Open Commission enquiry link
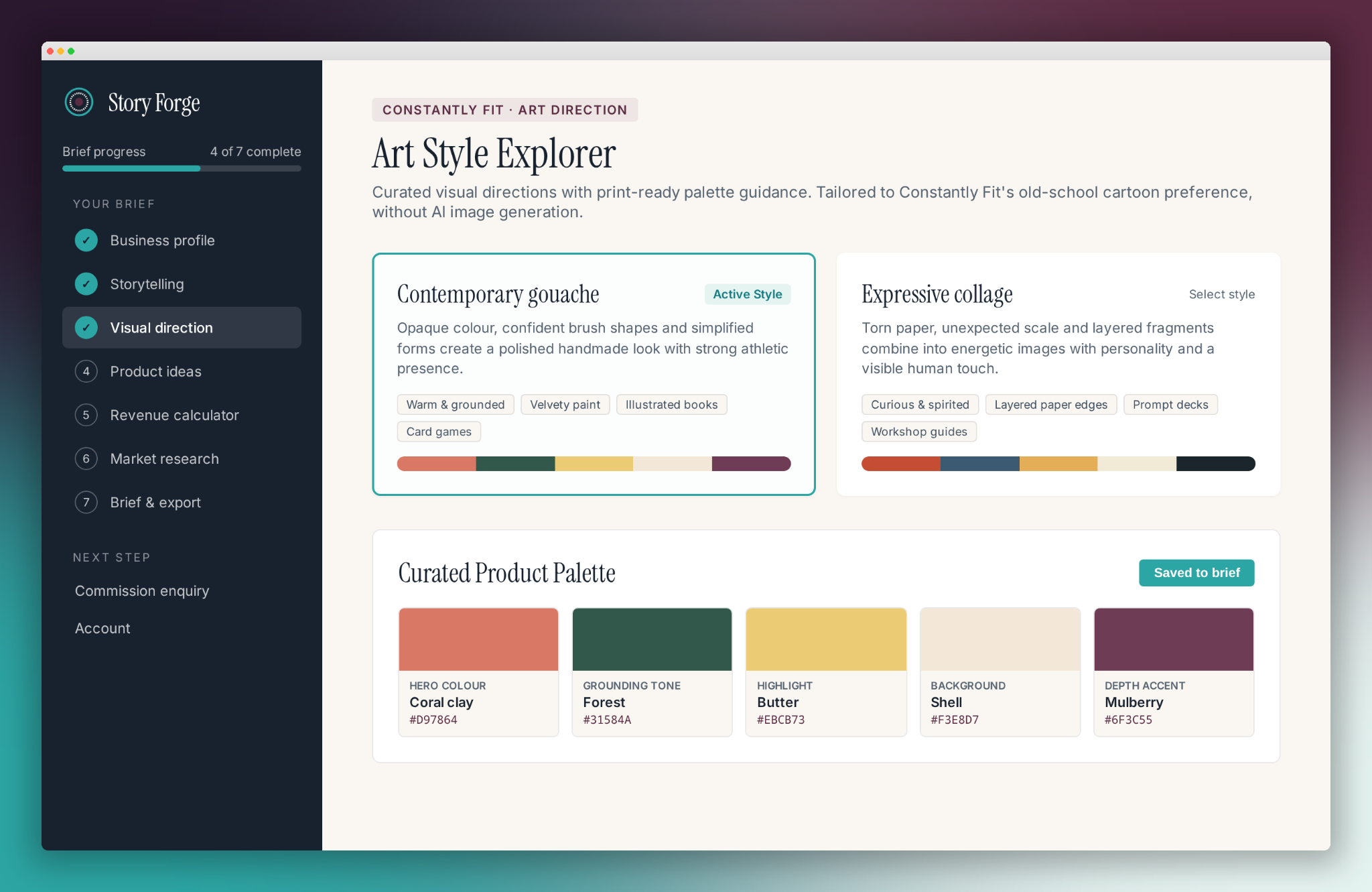1372x892 pixels. point(142,590)
